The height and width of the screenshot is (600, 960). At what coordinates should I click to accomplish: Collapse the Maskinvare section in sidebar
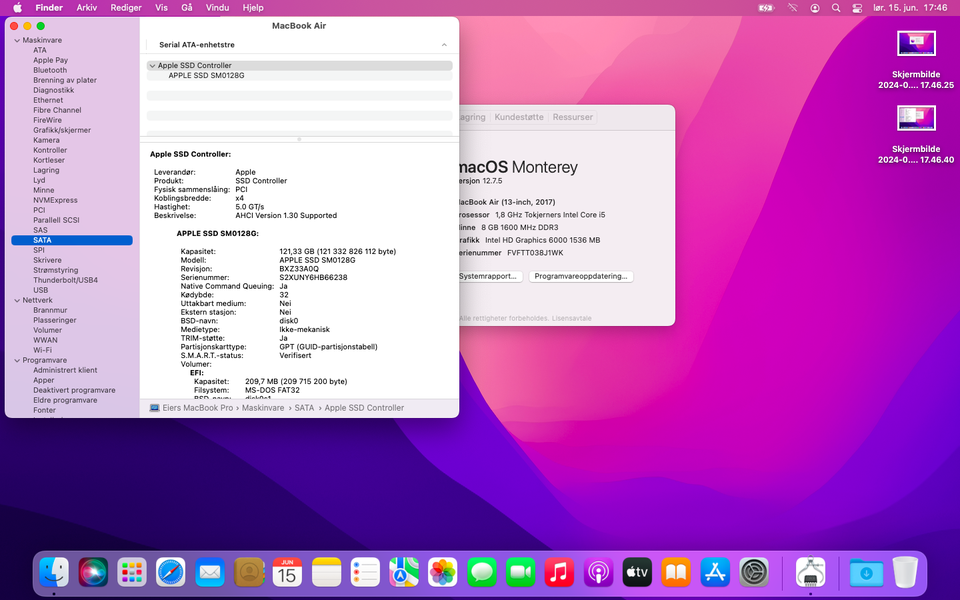[x=16, y=40]
